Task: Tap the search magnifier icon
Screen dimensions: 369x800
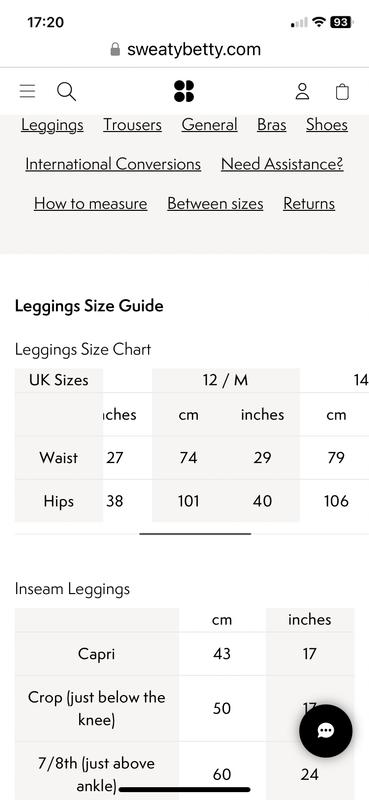Action: tap(66, 92)
